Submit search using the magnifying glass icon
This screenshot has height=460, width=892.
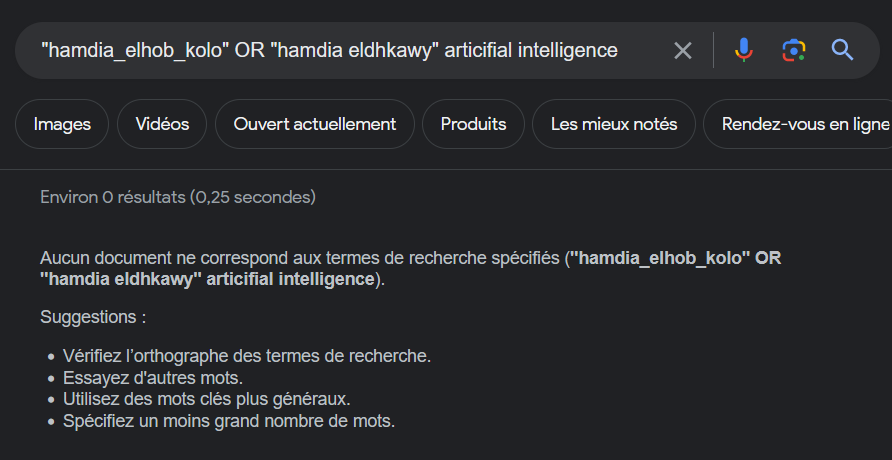pyautogui.click(x=843, y=50)
